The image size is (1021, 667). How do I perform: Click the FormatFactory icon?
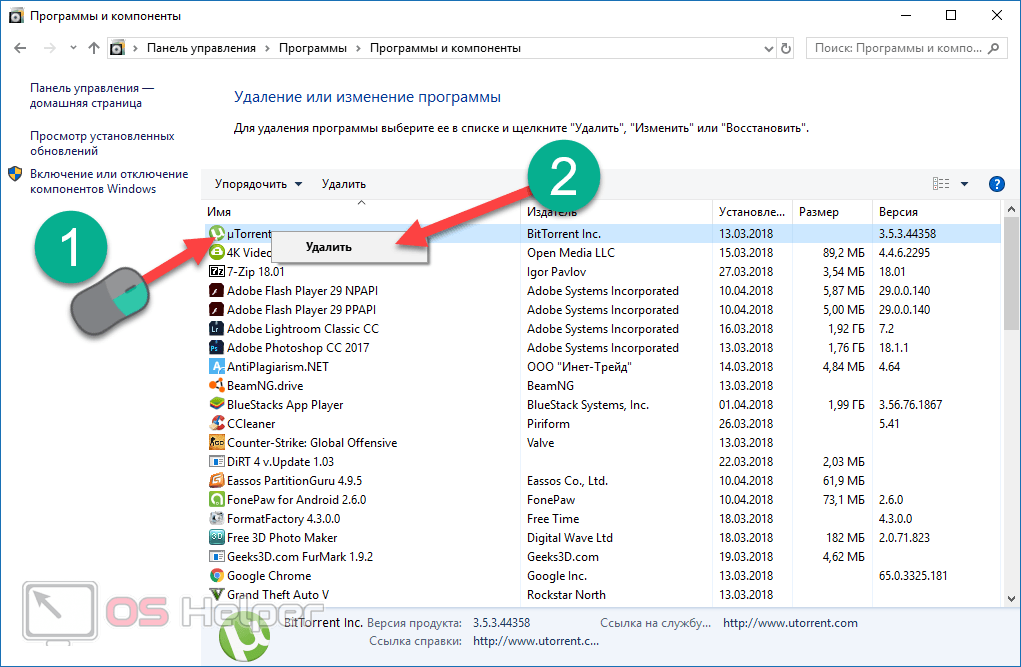[x=217, y=518]
